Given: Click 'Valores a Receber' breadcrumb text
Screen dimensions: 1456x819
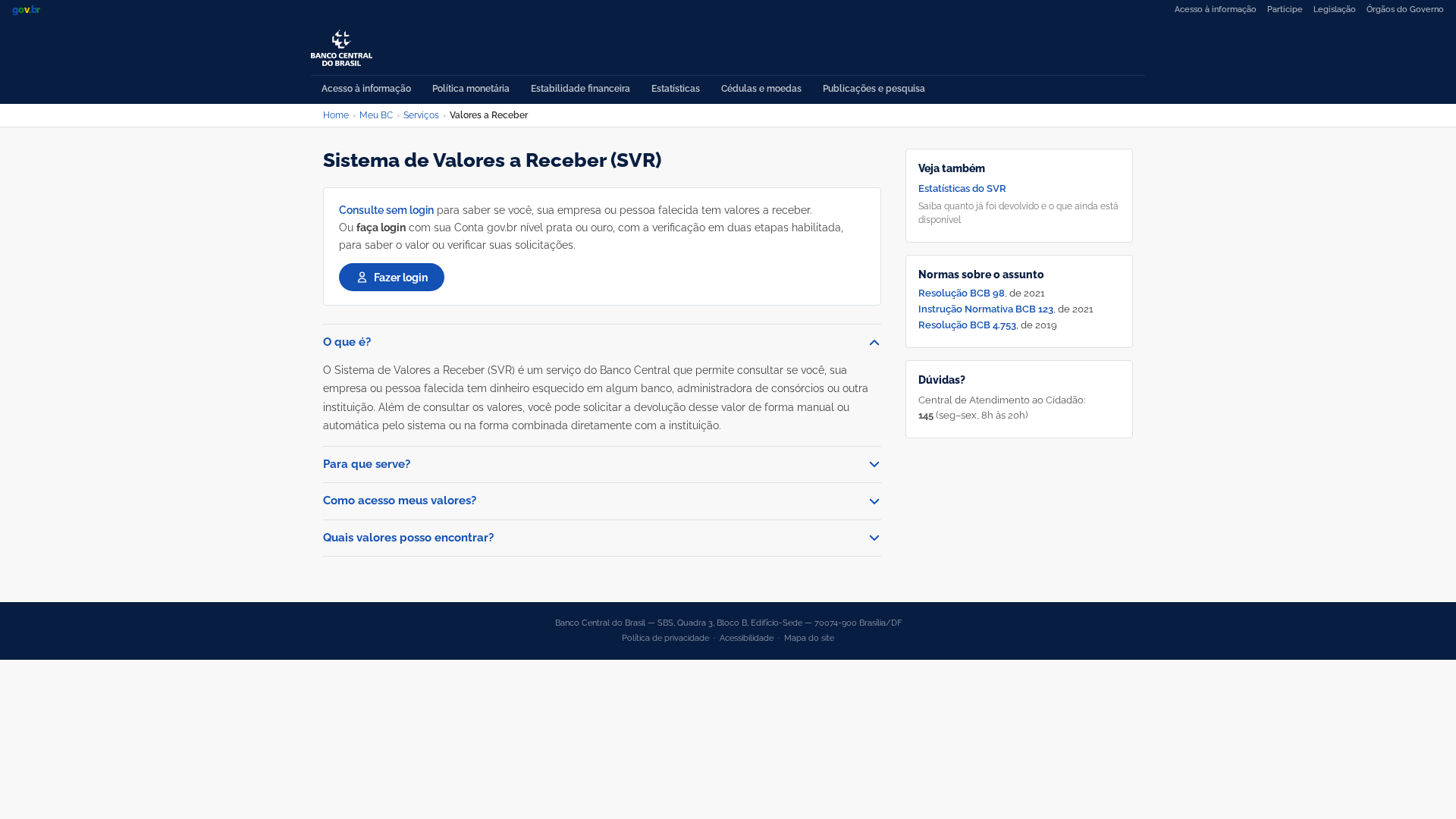Looking at the screenshot, I should tap(488, 115).
